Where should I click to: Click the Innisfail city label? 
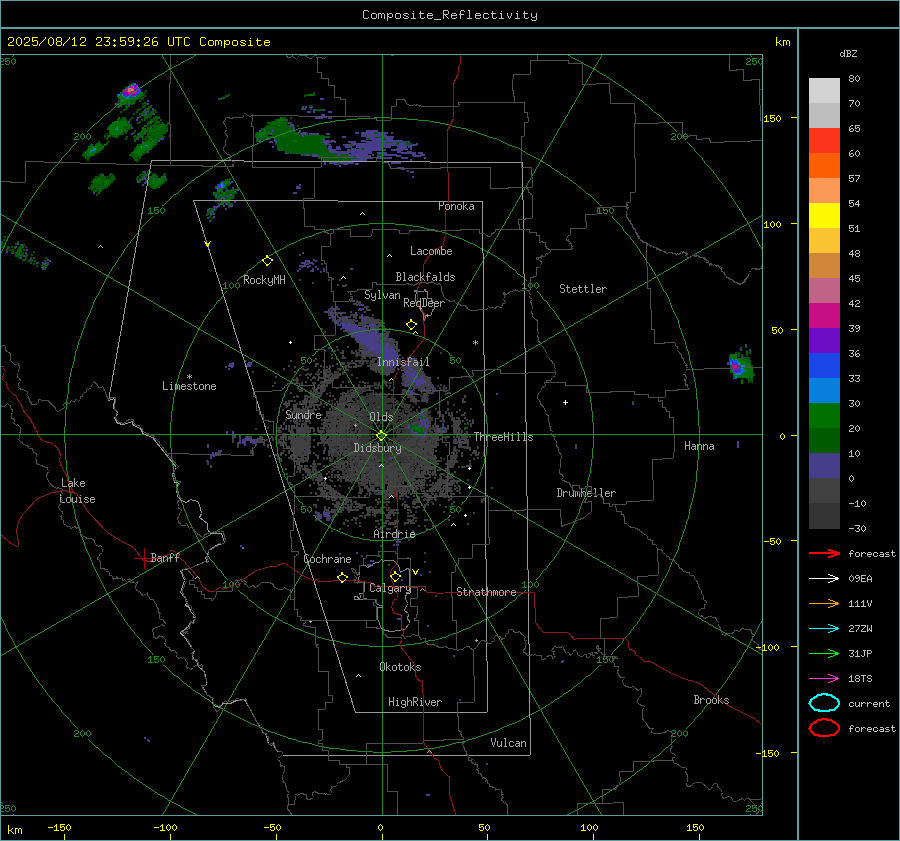(403, 362)
